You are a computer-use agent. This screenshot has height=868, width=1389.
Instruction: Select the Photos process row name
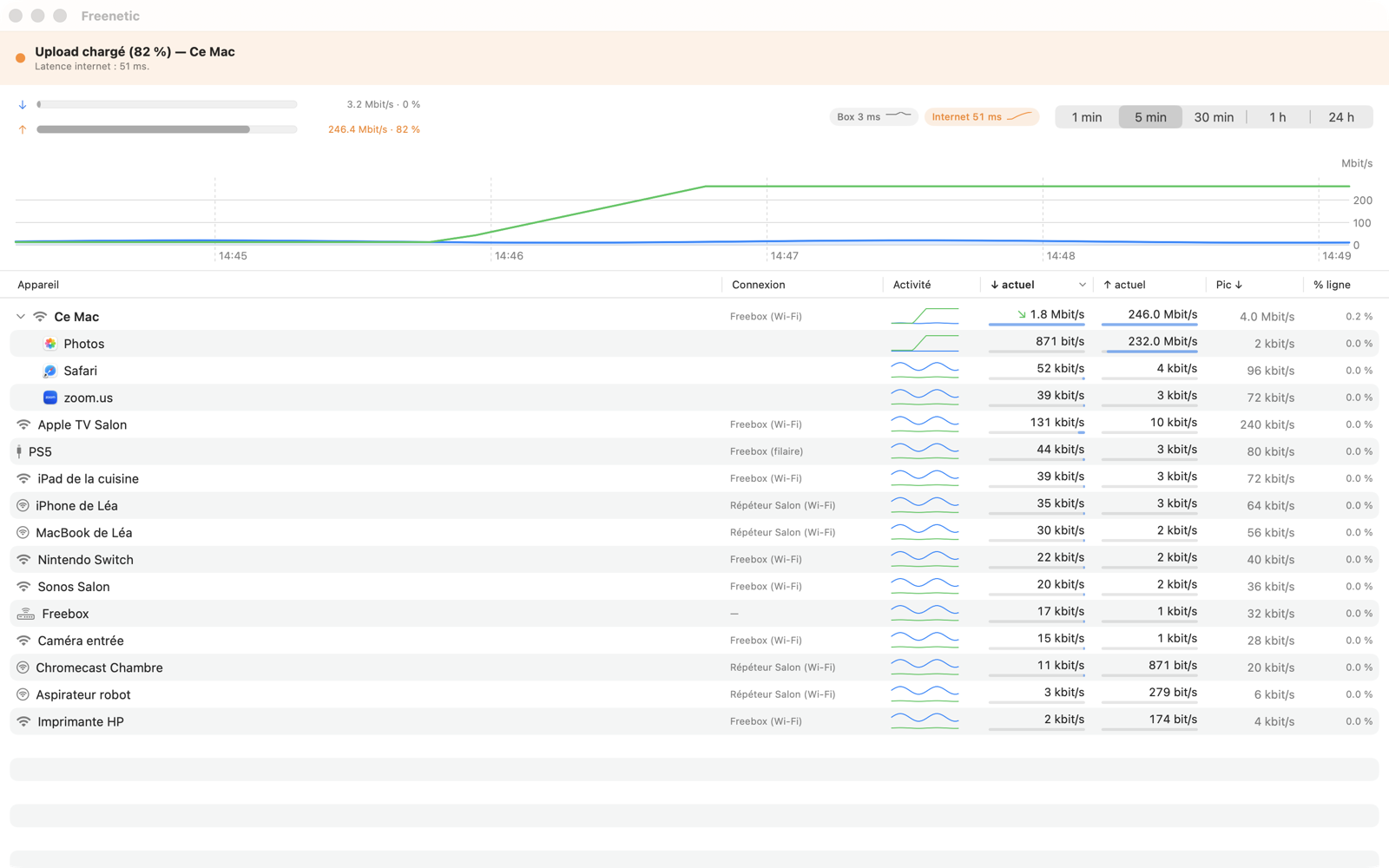point(83,344)
